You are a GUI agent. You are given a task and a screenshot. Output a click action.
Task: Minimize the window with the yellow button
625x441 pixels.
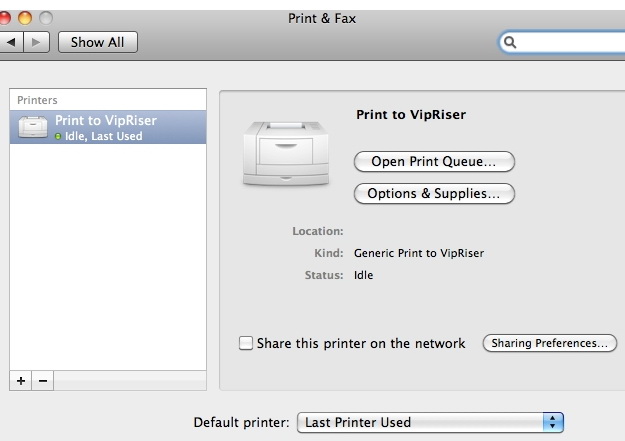point(25,17)
